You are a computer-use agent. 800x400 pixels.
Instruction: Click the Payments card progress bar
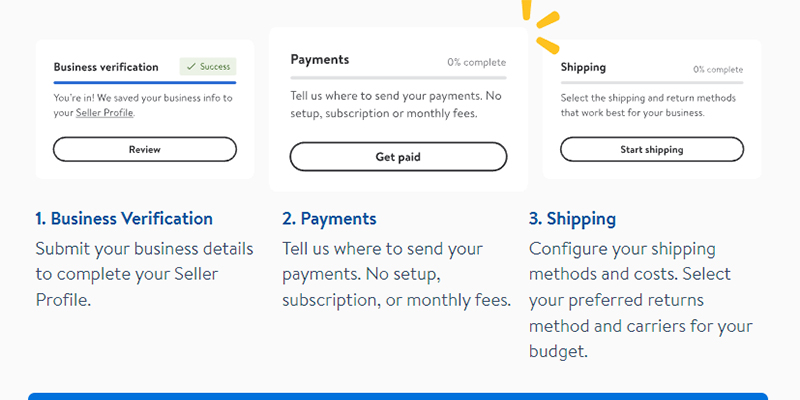tap(398, 77)
